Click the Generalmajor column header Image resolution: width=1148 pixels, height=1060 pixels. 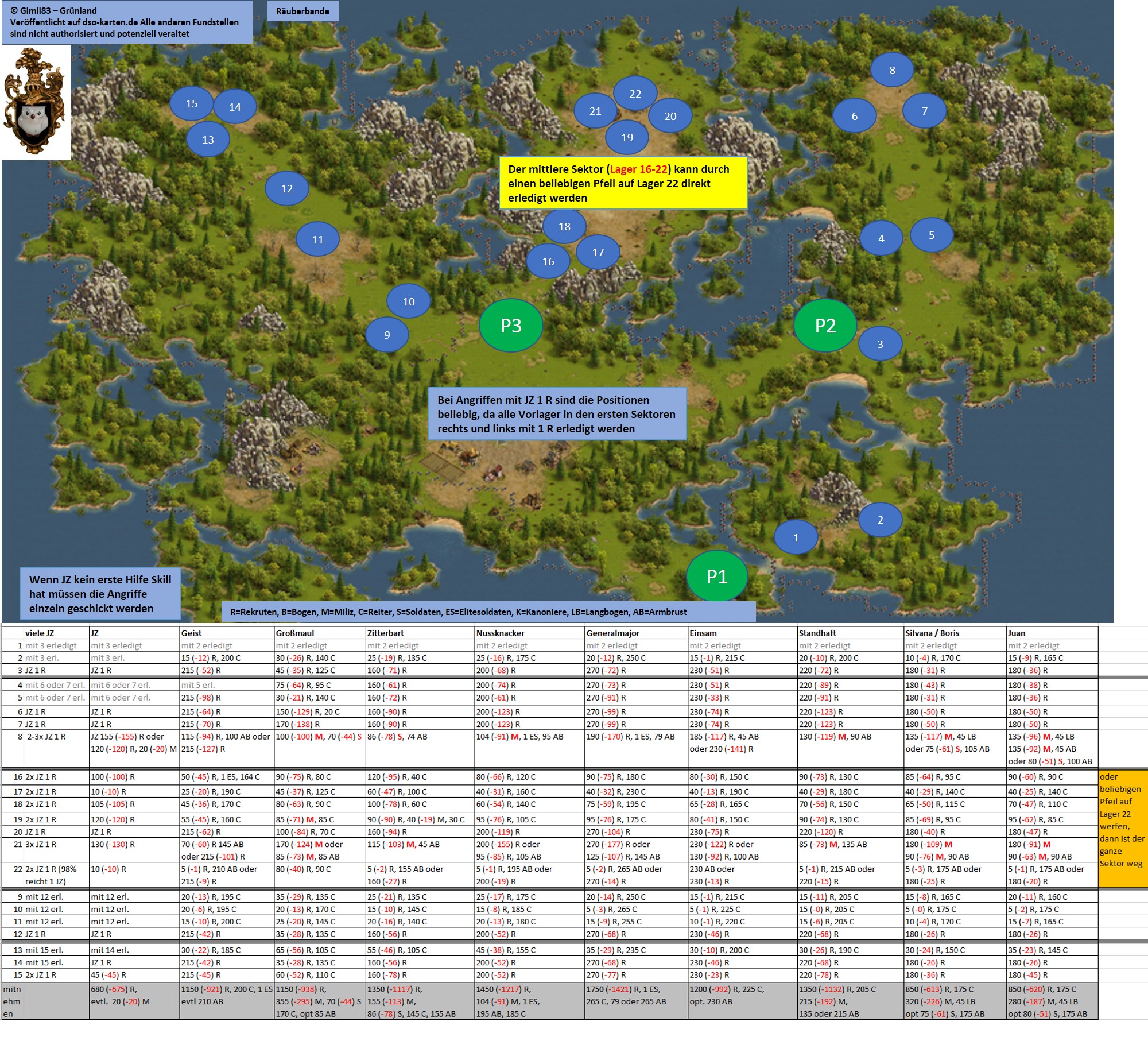(612, 633)
